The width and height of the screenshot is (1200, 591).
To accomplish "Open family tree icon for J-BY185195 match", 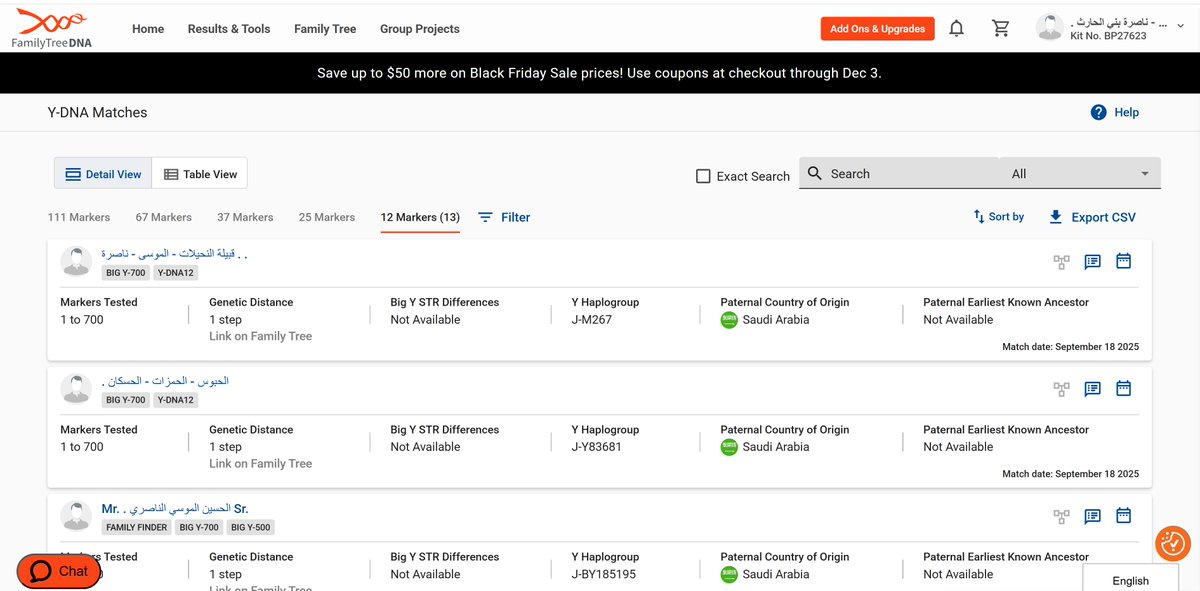I will click(1061, 516).
